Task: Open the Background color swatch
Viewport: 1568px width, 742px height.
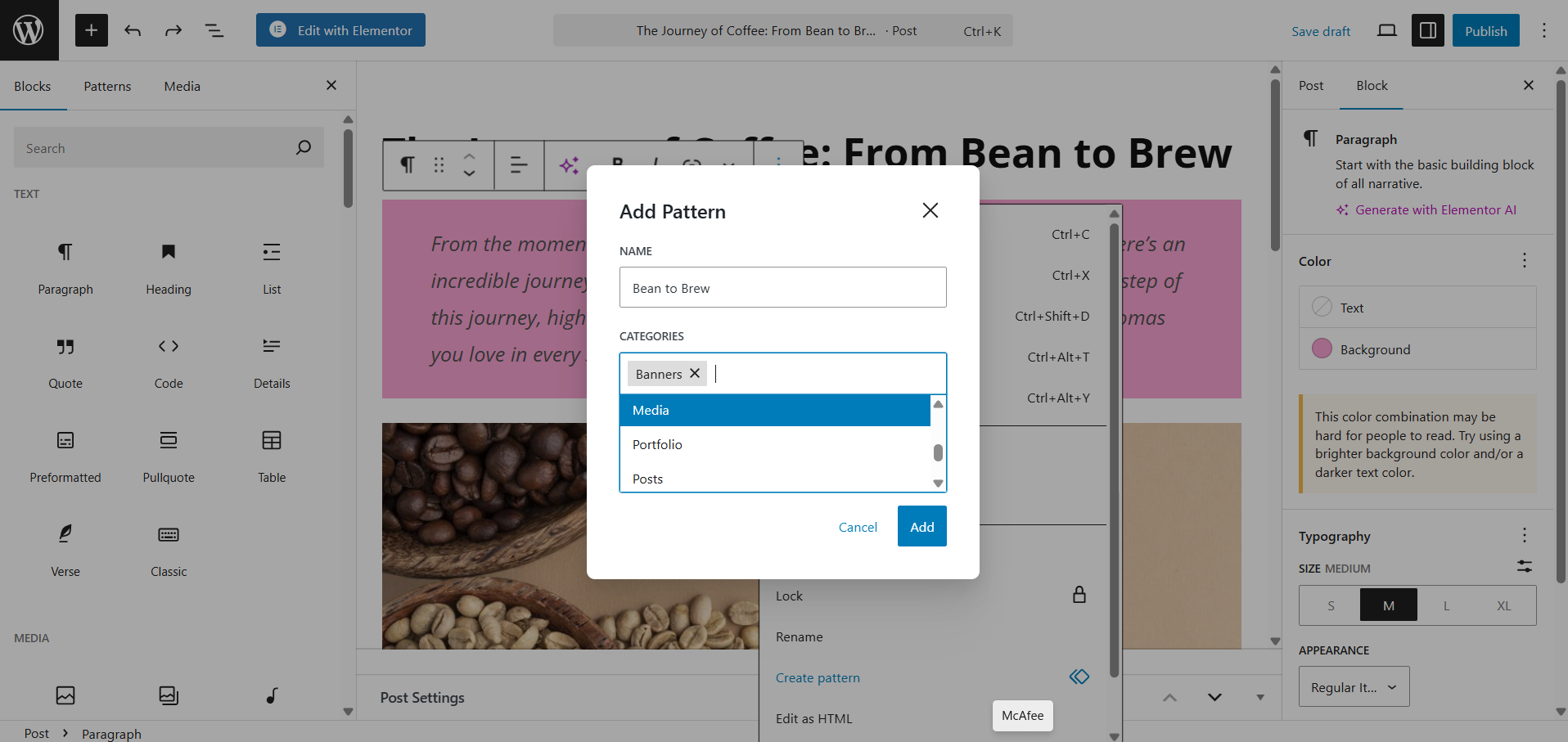Action: coord(1417,349)
